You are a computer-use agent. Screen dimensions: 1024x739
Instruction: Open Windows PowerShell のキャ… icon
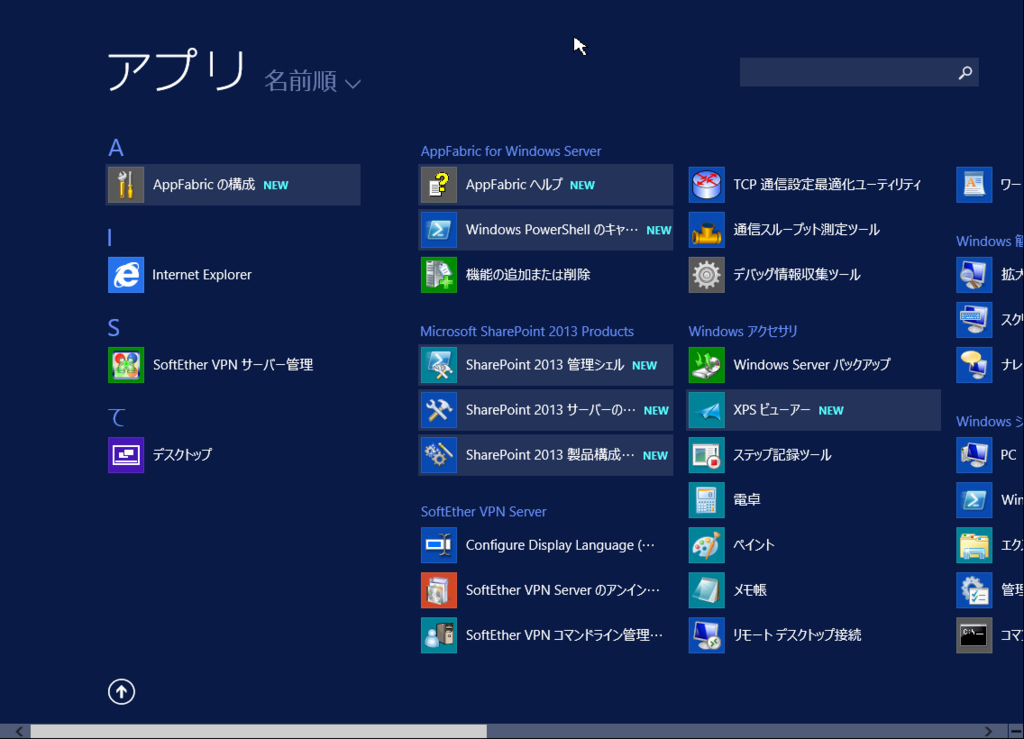pos(439,230)
